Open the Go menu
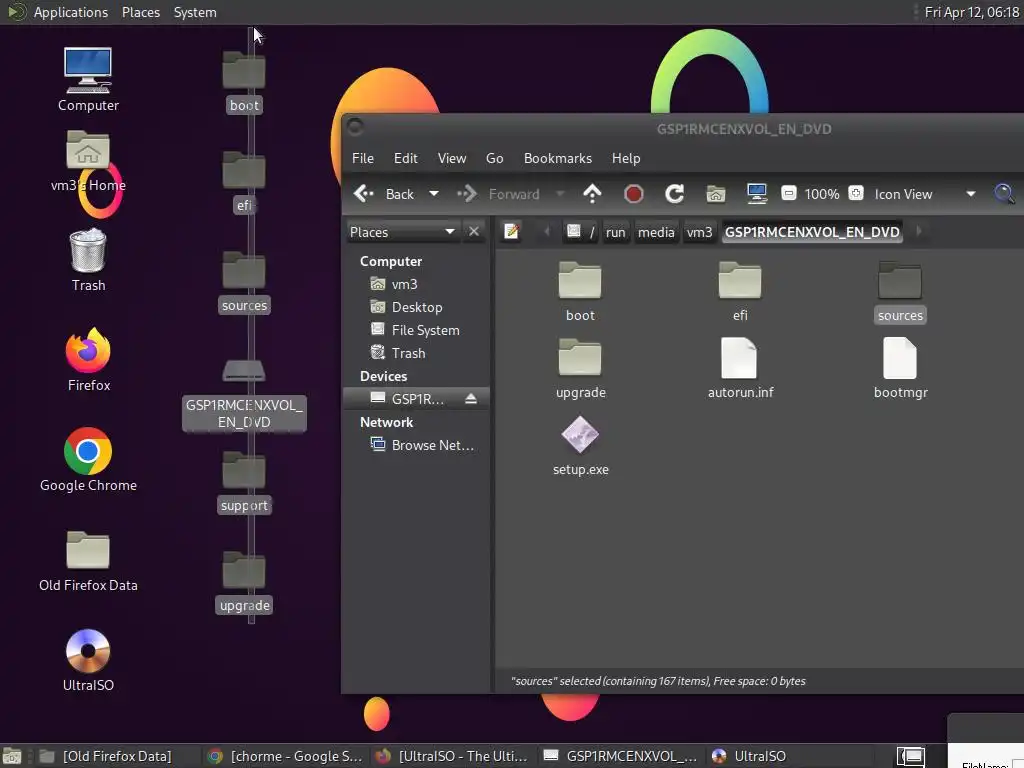Image resolution: width=1024 pixels, height=768 pixels. (x=494, y=158)
